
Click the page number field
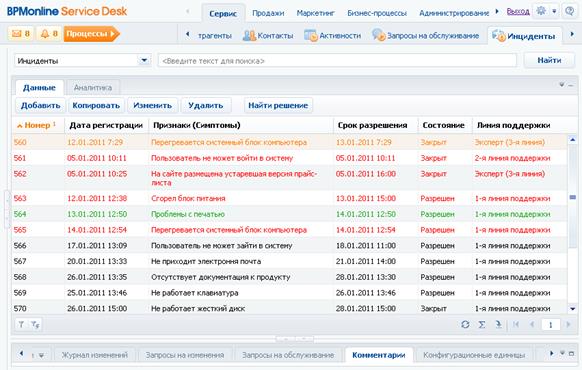coord(550,325)
